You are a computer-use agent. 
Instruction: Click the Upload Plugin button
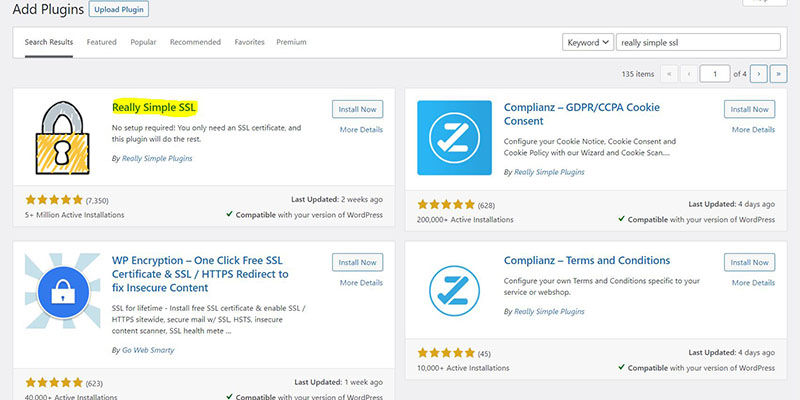119,9
